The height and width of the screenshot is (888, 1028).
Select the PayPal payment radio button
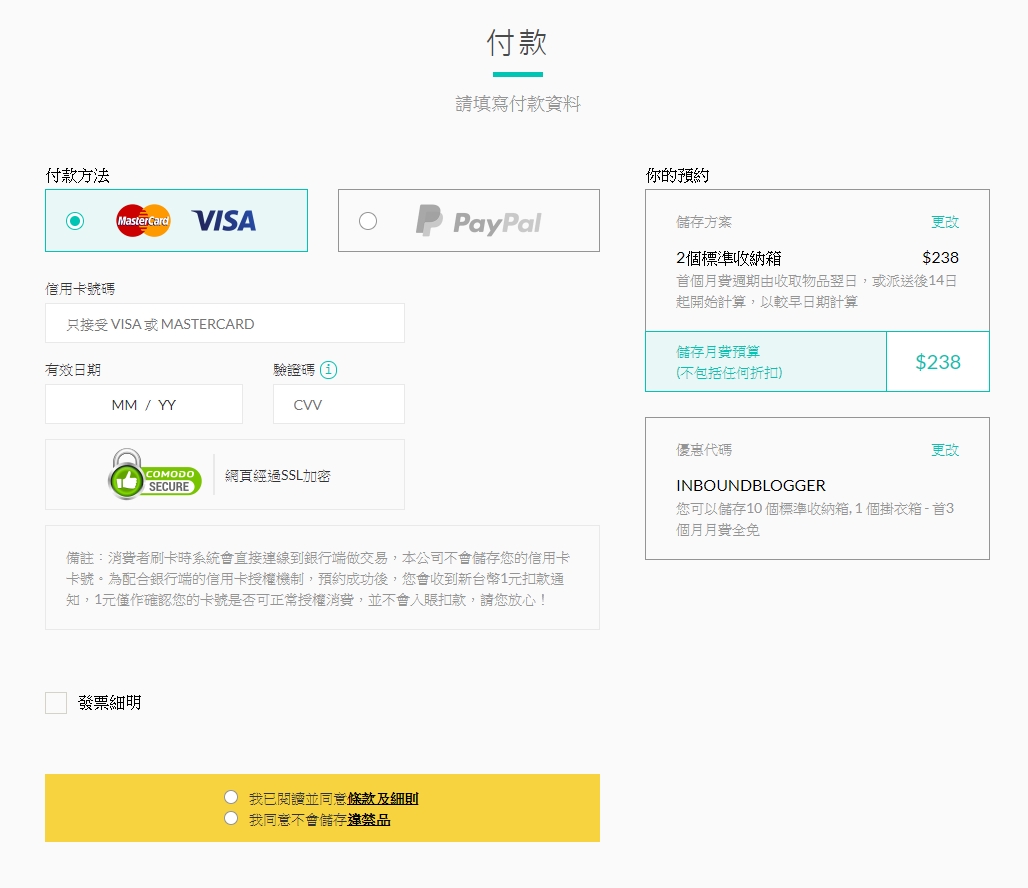[x=368, y=221]
